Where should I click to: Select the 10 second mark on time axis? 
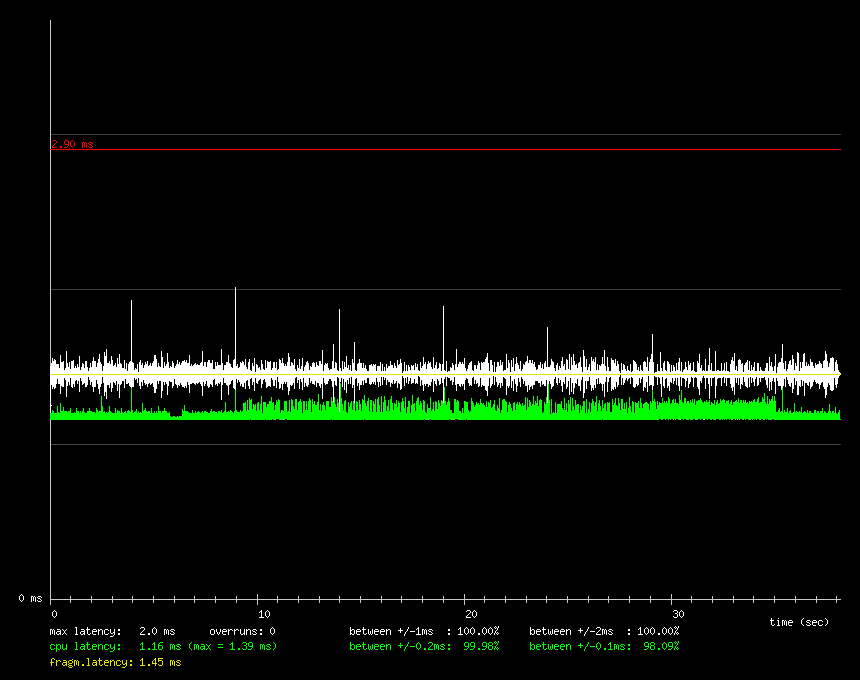pos(263,613)
